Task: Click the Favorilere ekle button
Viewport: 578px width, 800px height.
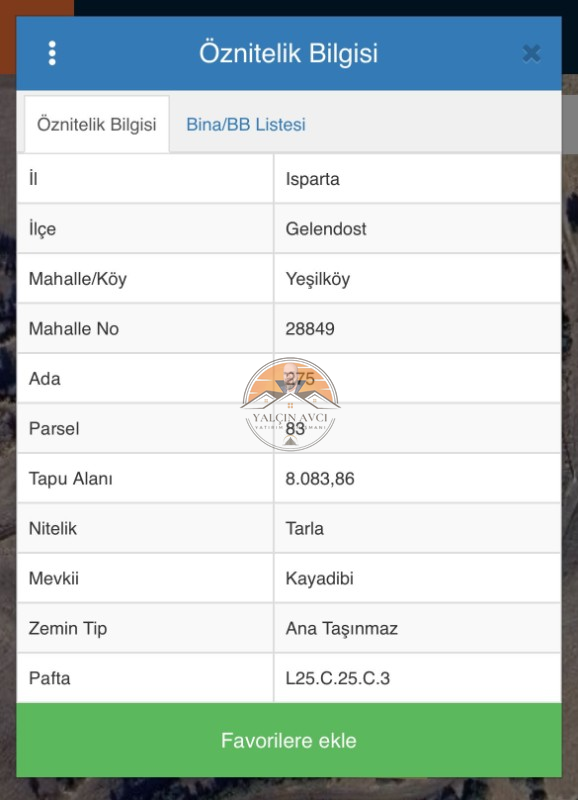Action: pos(289,740)
